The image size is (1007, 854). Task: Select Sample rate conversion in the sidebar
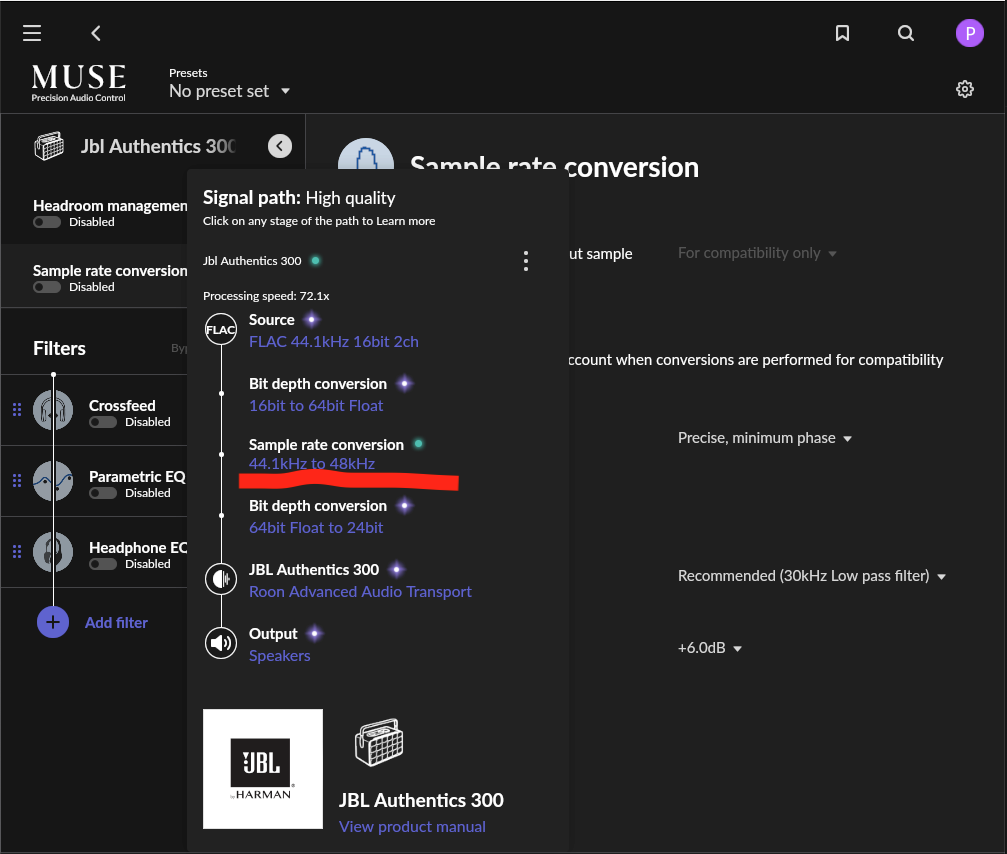point(109,271)
